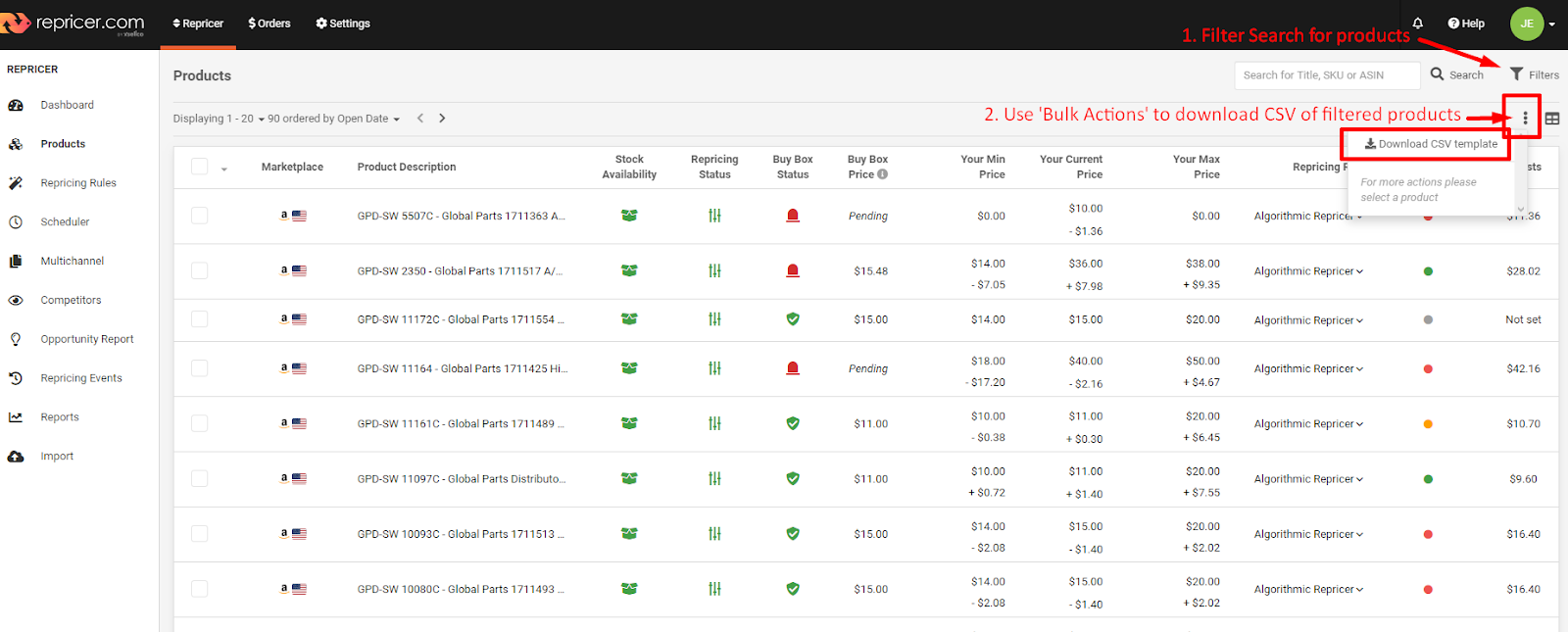Open Algorithmic Repricer dropdown for GPD-SW 11164
Image resolution: width=1568 pixels, height=632 pixels.
[x=1308, y=369]
